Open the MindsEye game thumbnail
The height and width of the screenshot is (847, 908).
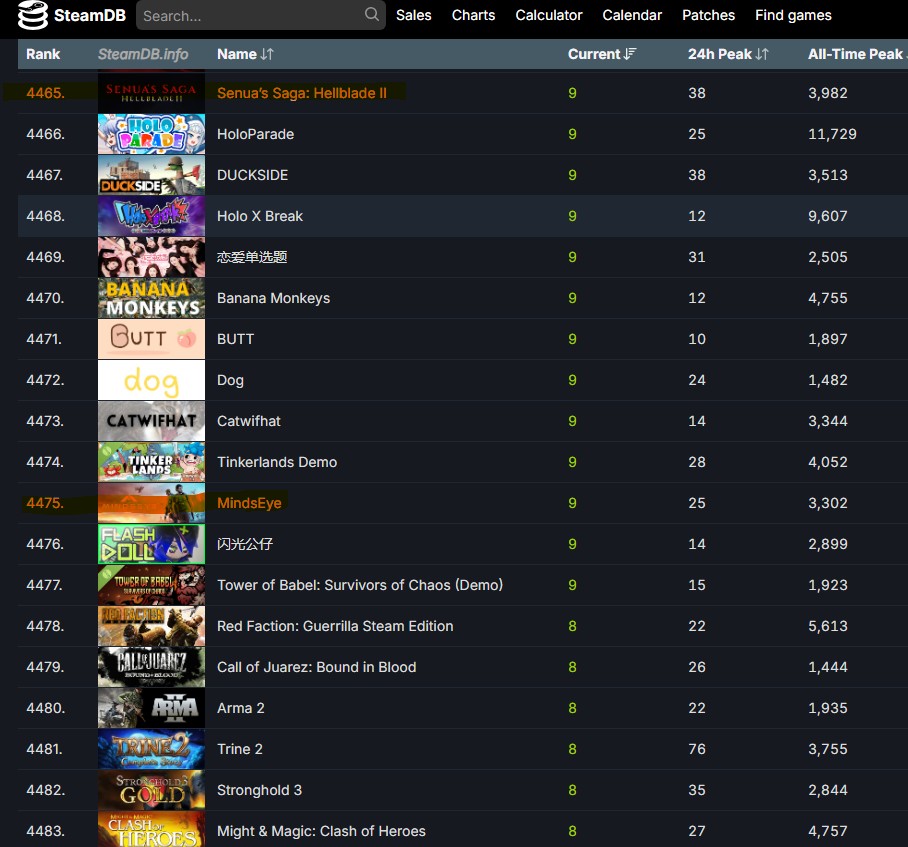point(151,503)
